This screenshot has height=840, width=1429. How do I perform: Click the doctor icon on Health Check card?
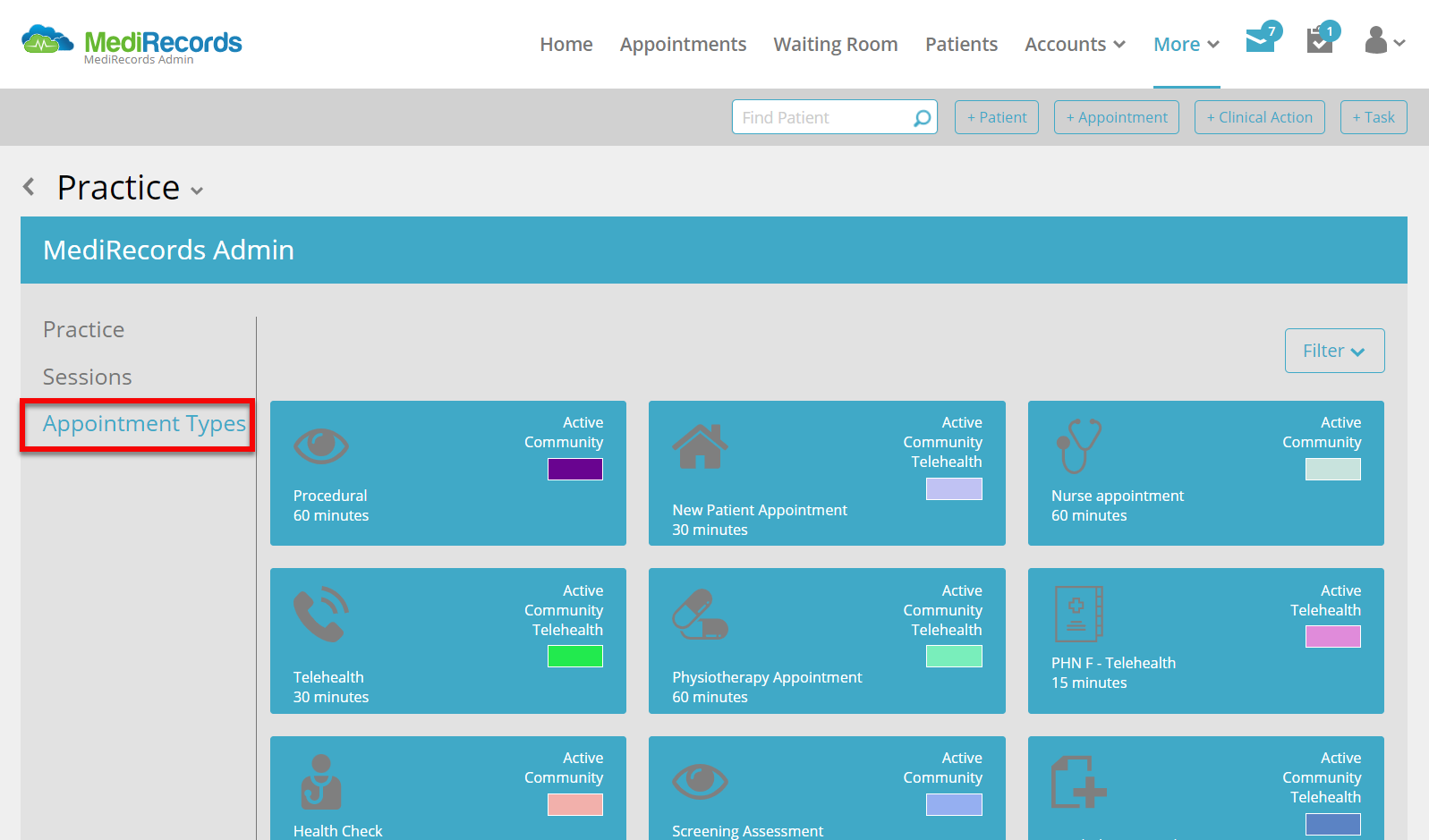click(321, 782)
